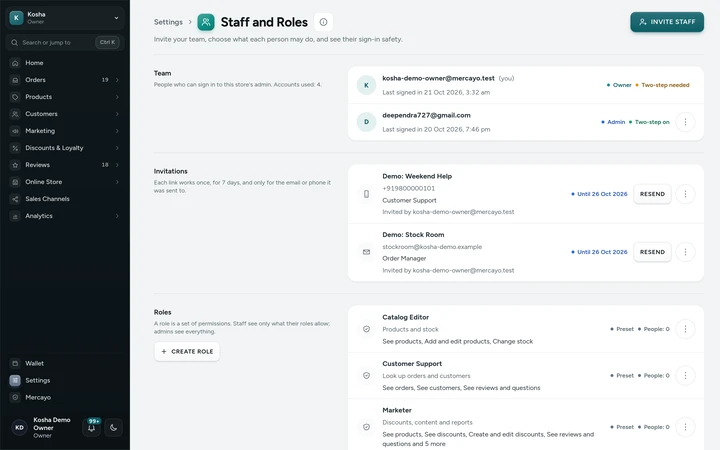Click the phone icon for Weekend Help invitation
This screenshot has width=720, height=450.
366,194
